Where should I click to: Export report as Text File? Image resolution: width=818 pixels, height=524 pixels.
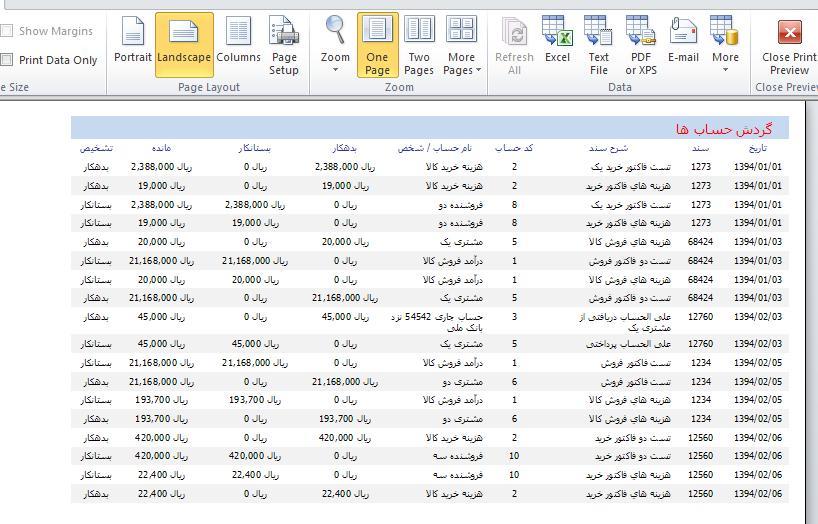598,46
